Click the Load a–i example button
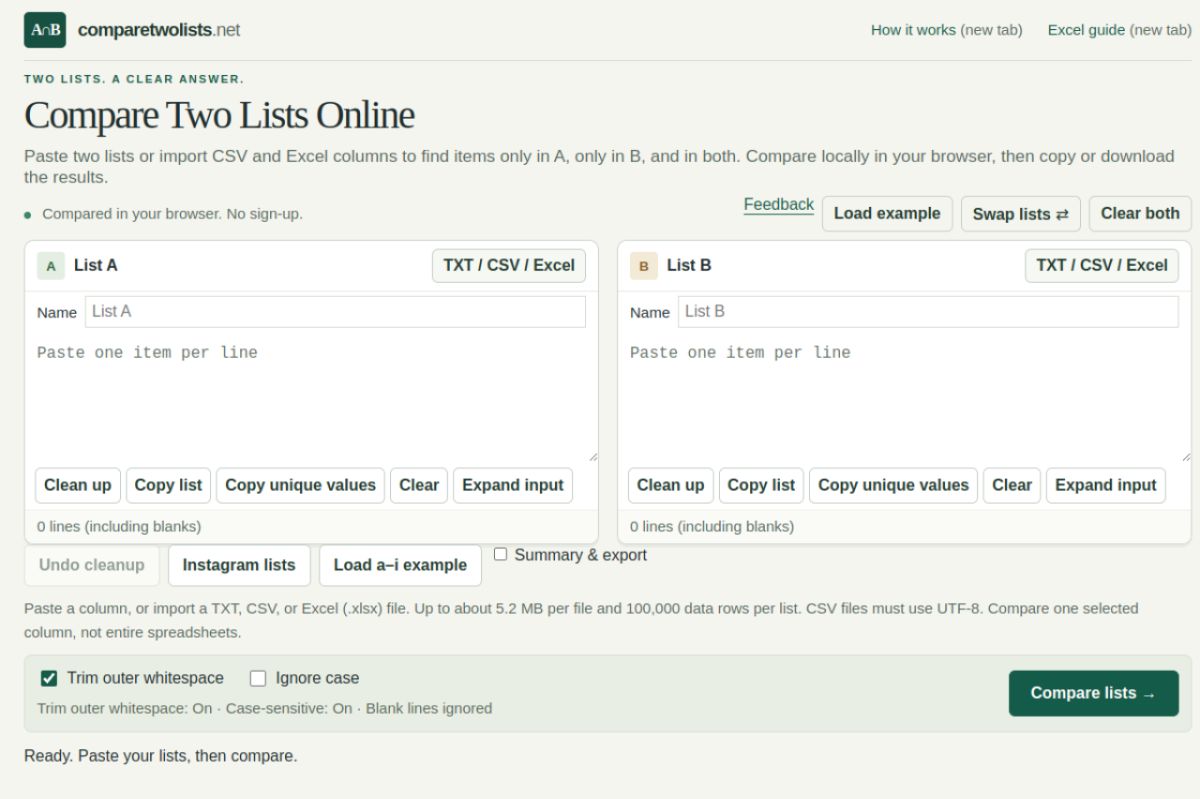The width and height of the screenshot is (1200, 799). click(x=400, y=565)
